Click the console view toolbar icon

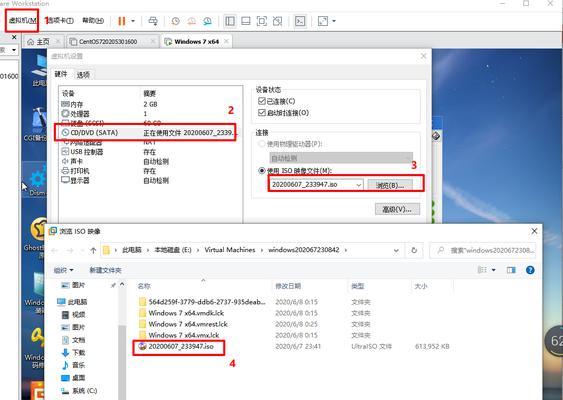click(x=300, y=21)
